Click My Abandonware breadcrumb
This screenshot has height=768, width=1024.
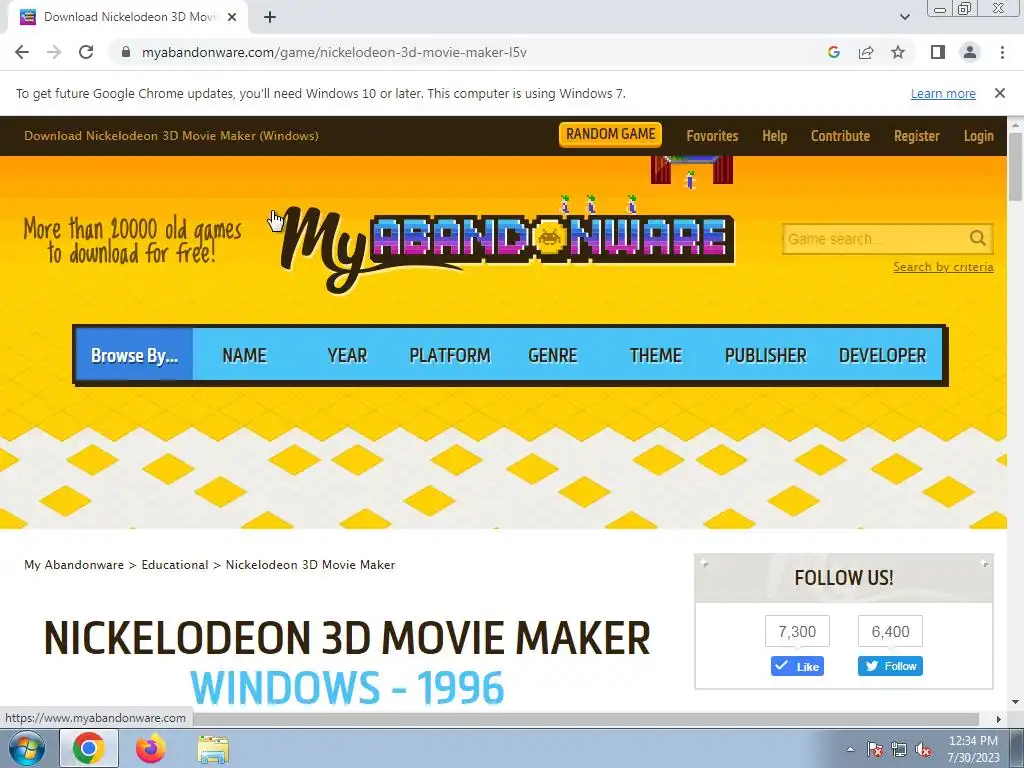(74, 565)
